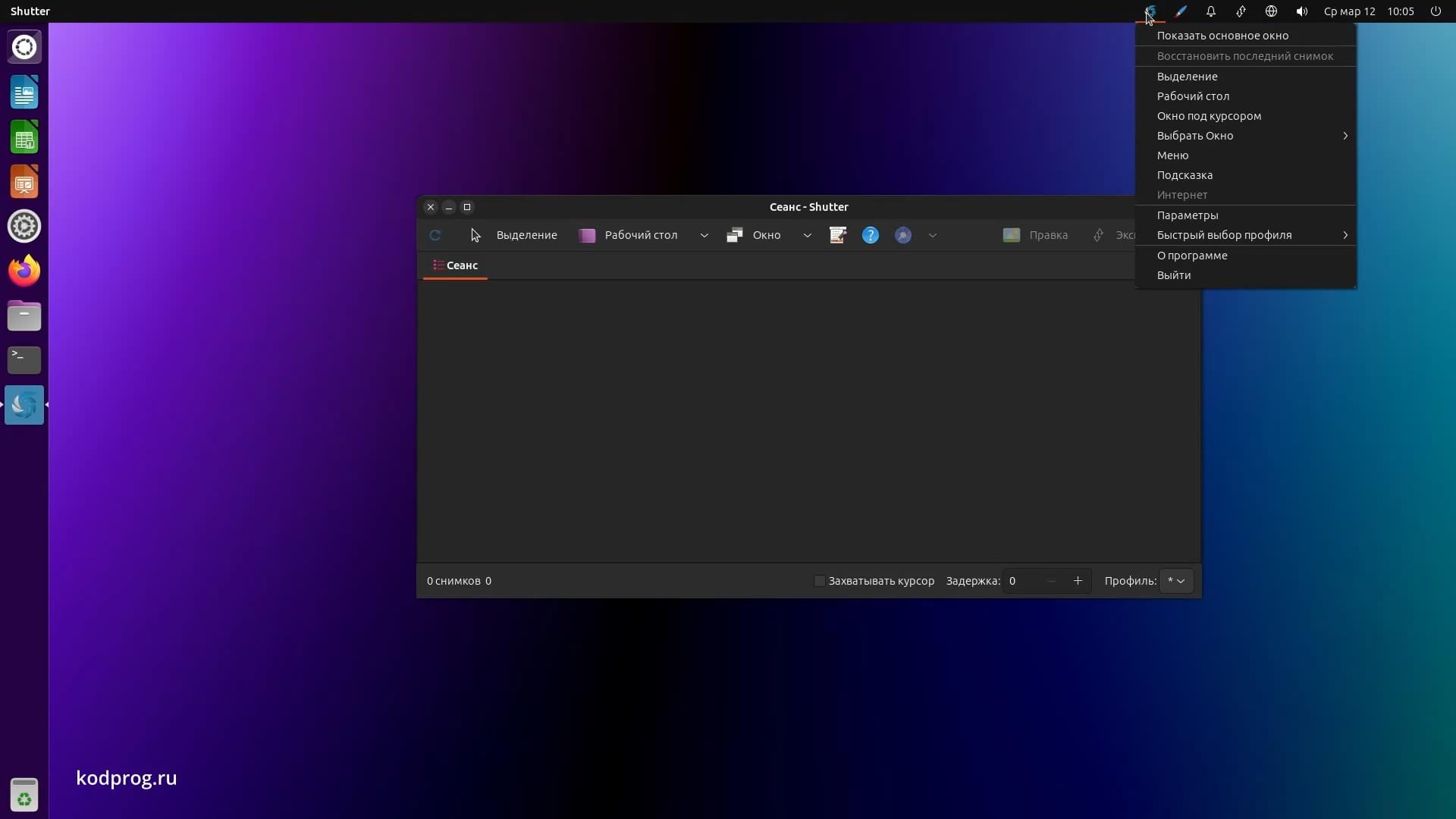Open the notifications bell icon
Image resolution: width=1456 pixels, height=819 pixels.
pyautogui.click(x=1211, y=11)
